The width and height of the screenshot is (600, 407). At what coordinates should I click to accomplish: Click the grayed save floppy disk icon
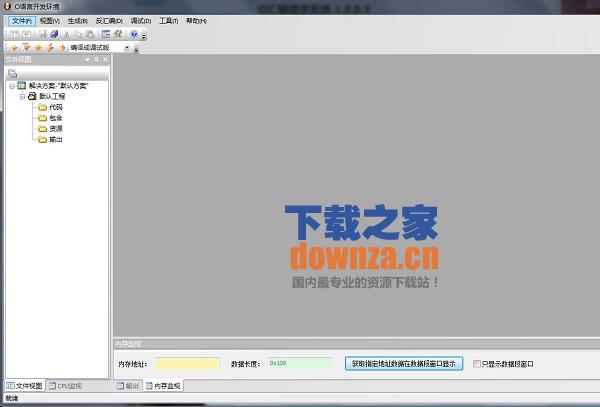(42, 34)
